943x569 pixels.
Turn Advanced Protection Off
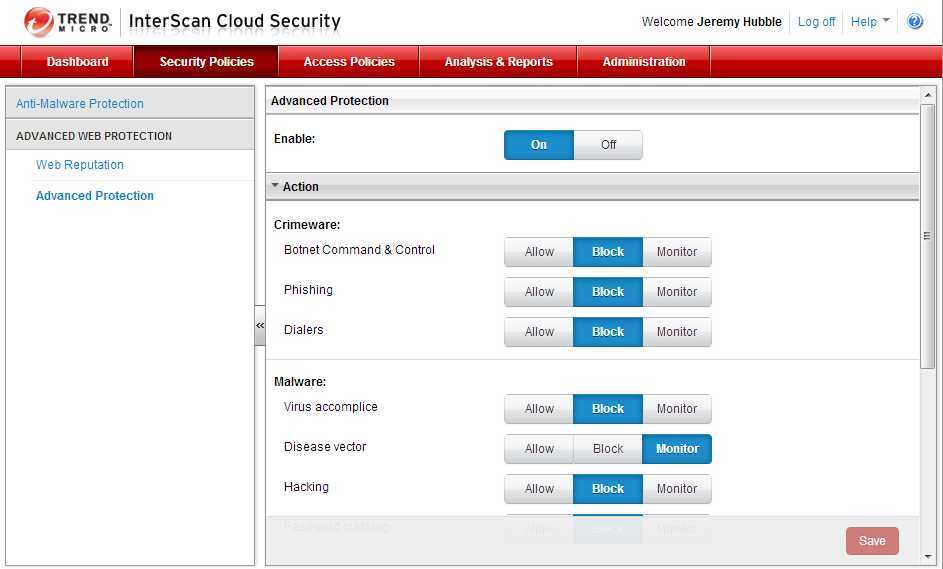608,145
